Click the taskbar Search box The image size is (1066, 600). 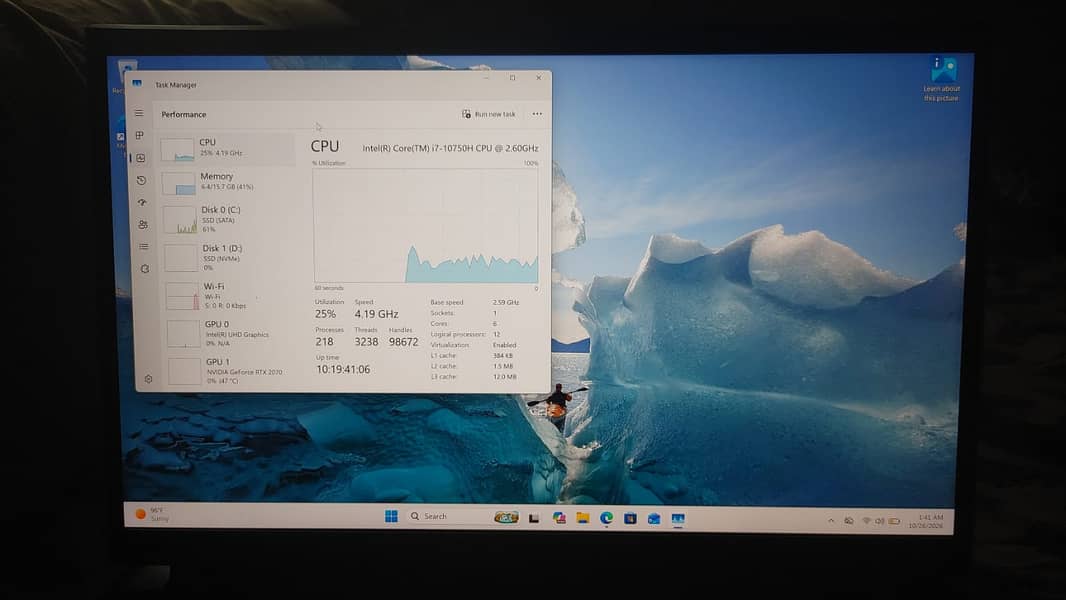pyautogui.click(x=463, y=516)
